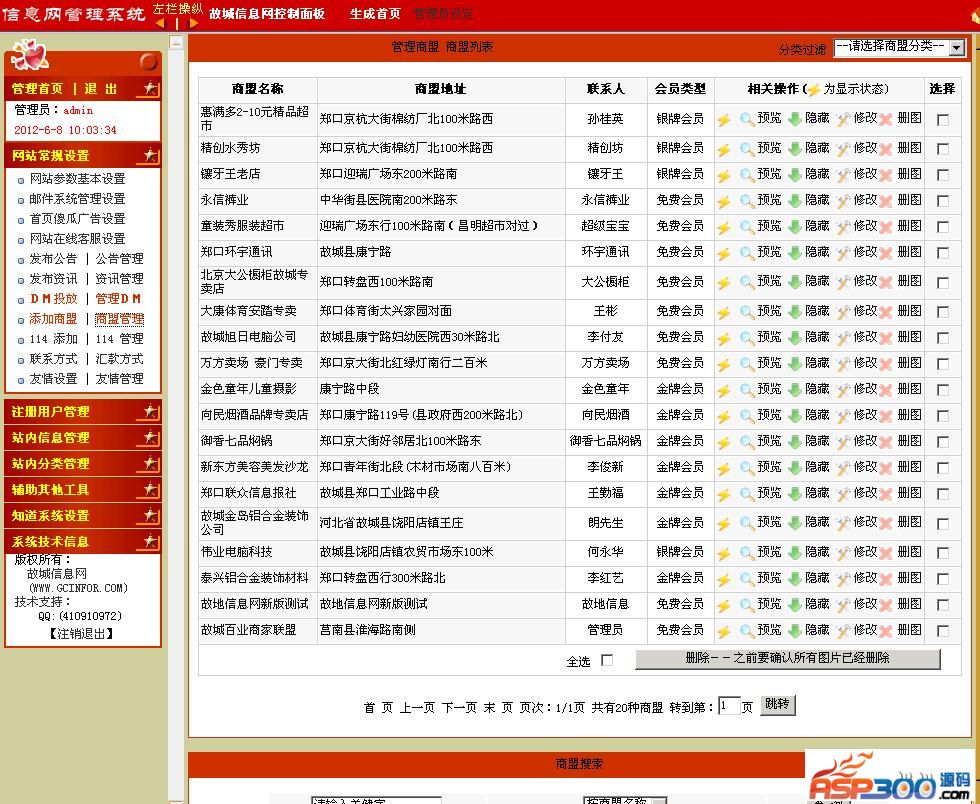Viewport: 980px width, 804px height.
Task: Tick the checkbox for 惠满多2-10元精品超市 row
Action: coord(942,120)
